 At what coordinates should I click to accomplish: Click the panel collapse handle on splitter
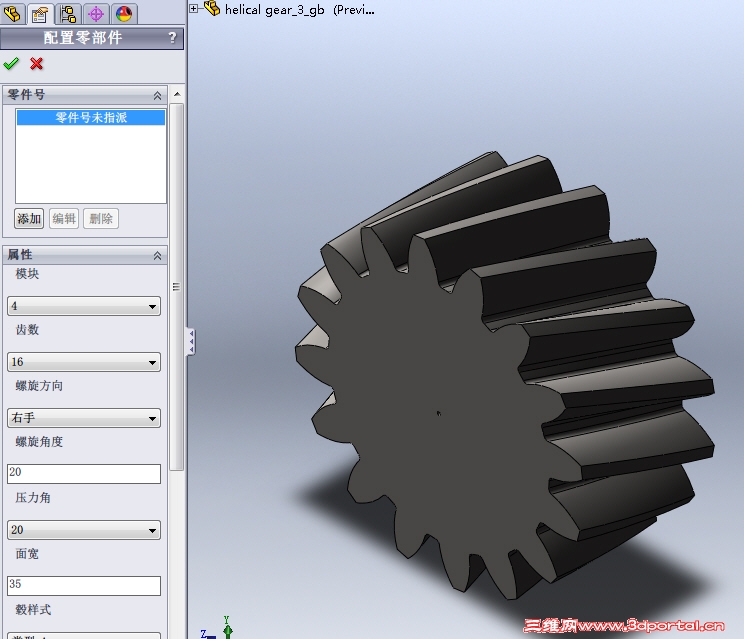pos(191,342)
